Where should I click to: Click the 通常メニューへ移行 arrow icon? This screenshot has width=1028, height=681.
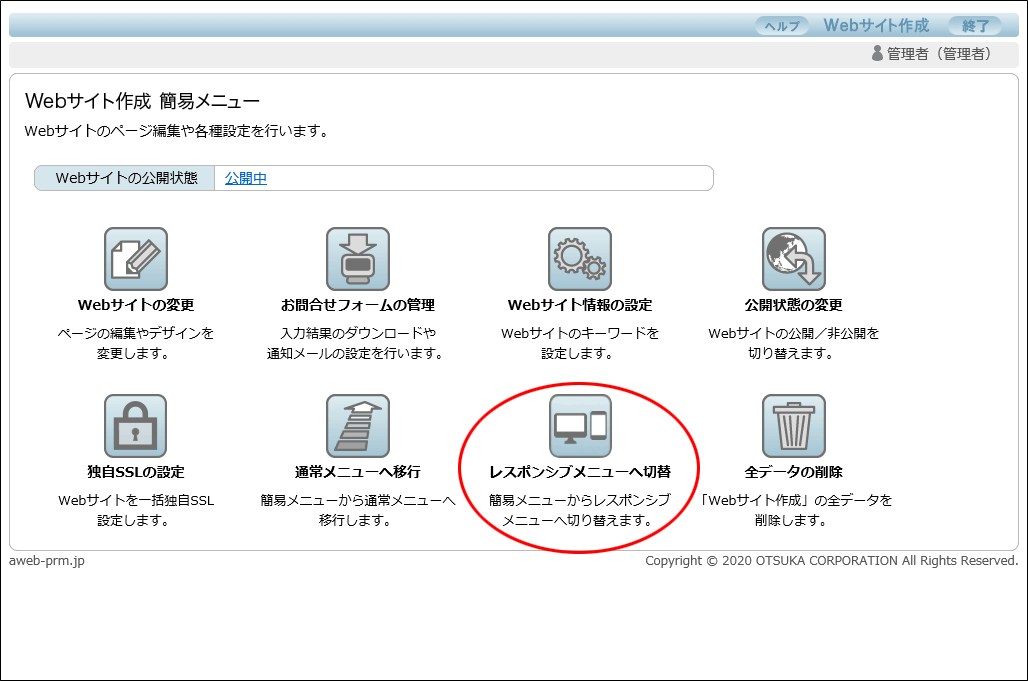tap(358, 426)
